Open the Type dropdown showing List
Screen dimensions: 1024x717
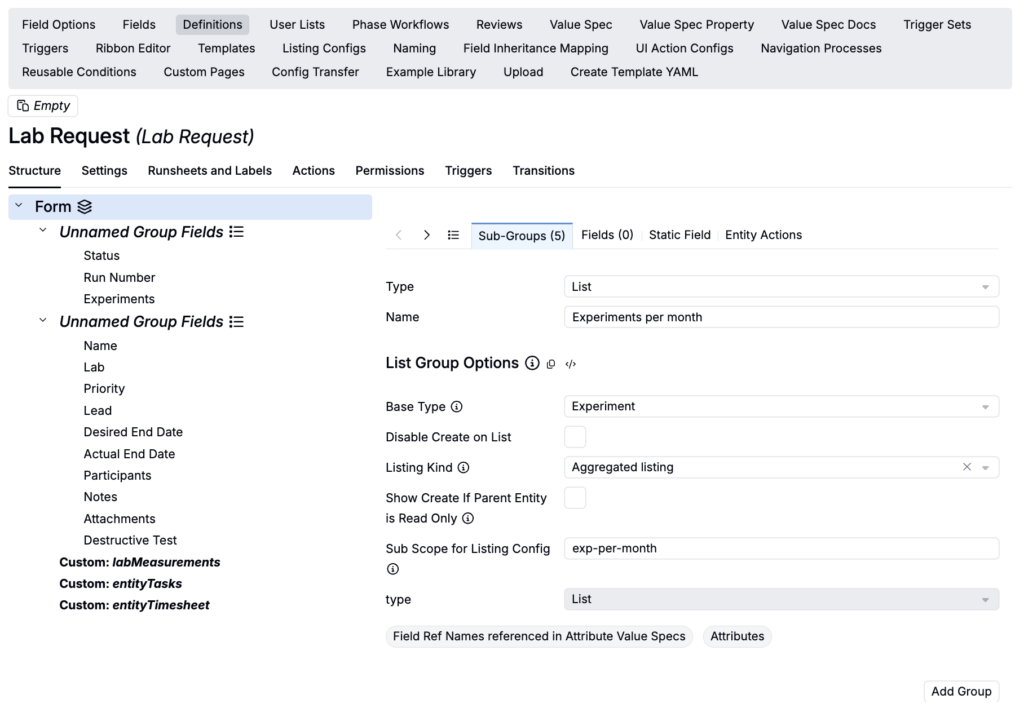[781, 287]
